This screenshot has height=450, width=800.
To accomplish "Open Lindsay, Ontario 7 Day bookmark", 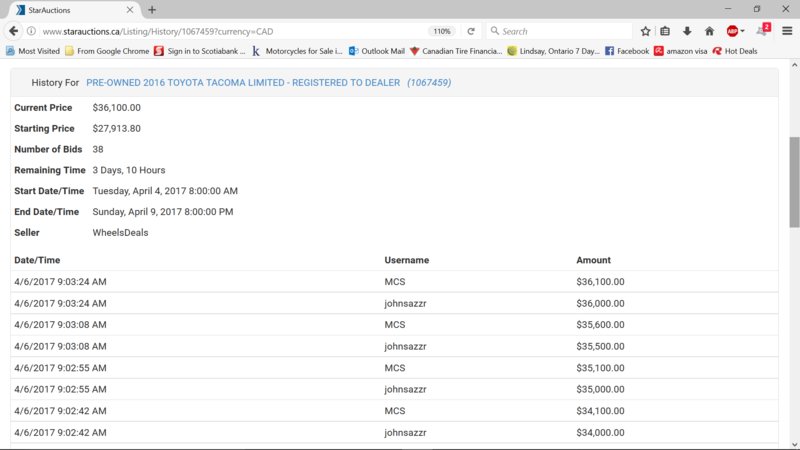I will [554, 51].
